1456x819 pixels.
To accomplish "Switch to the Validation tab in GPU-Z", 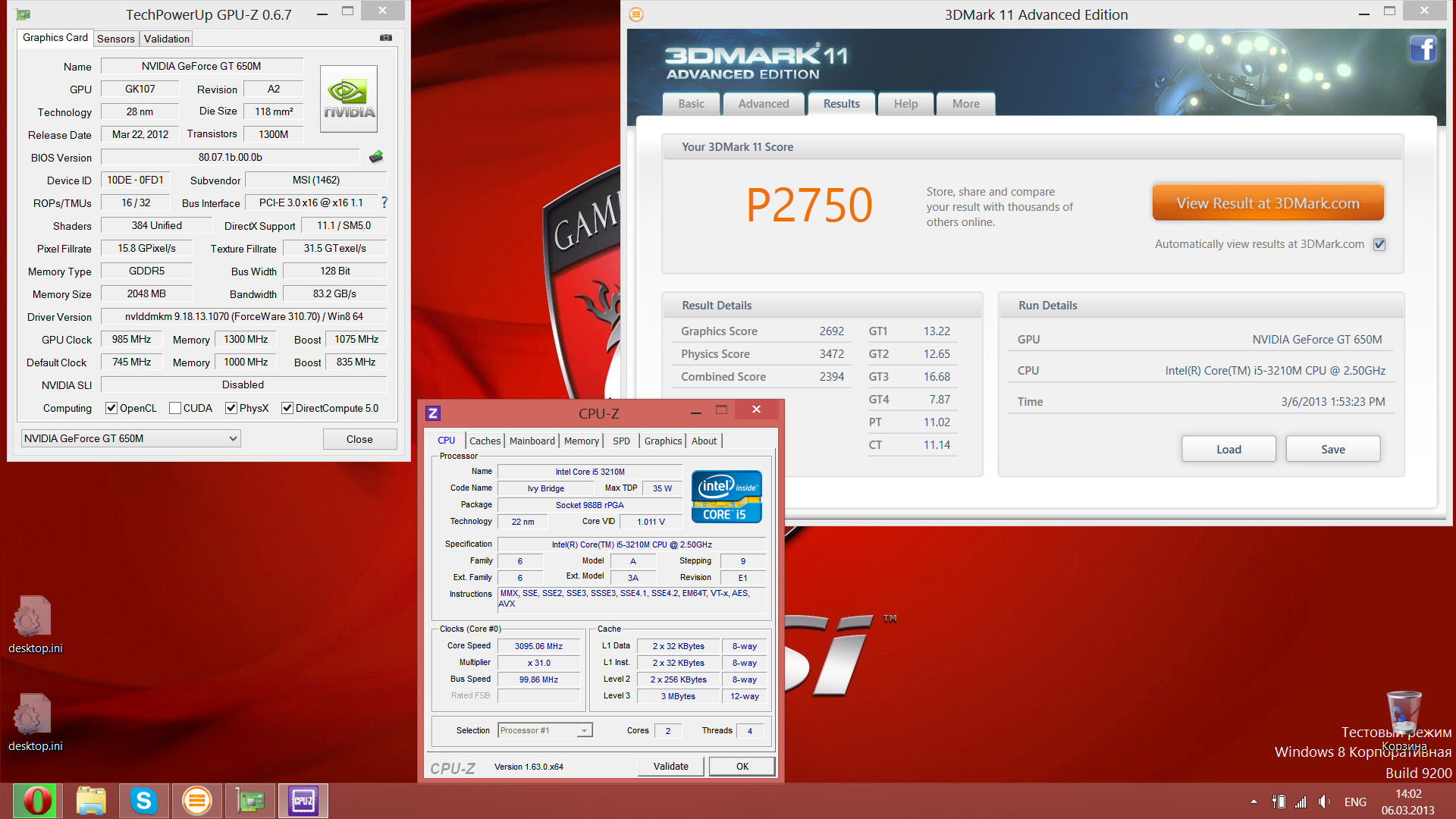I will [x=167, y=39].
